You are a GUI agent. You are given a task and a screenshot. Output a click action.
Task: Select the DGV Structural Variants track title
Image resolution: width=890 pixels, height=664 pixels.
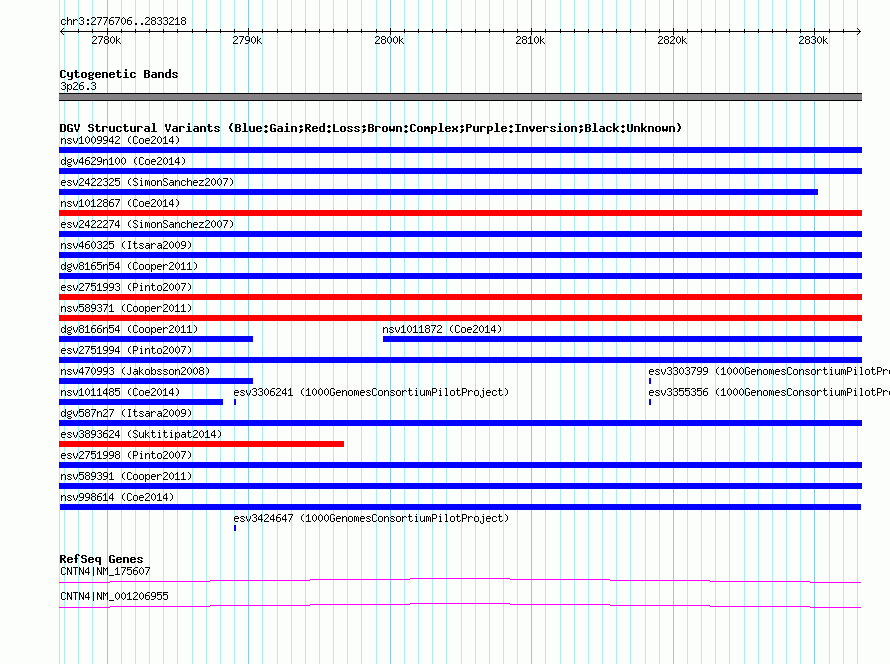coord(371,128)
